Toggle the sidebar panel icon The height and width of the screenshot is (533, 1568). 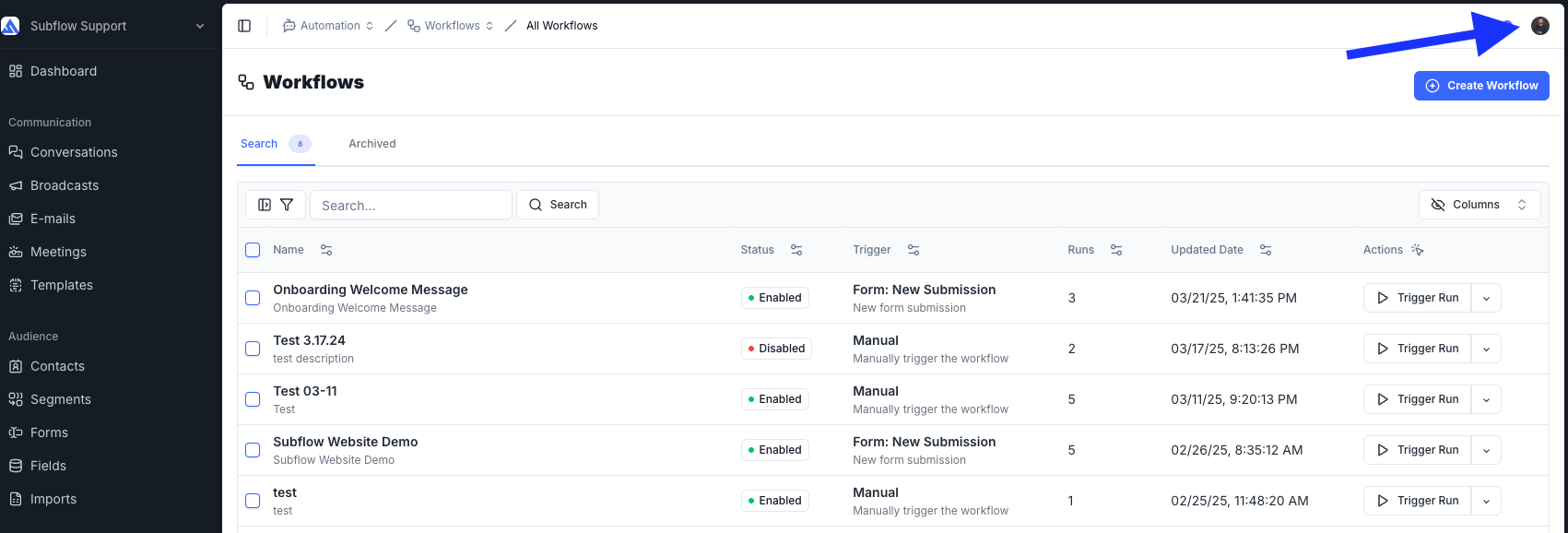pos(244,26)
